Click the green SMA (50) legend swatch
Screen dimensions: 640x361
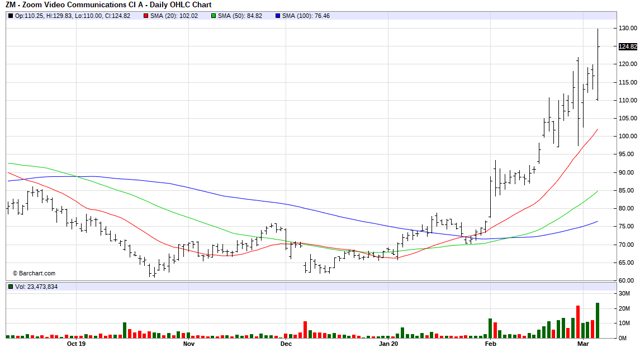tap(213, 16)
